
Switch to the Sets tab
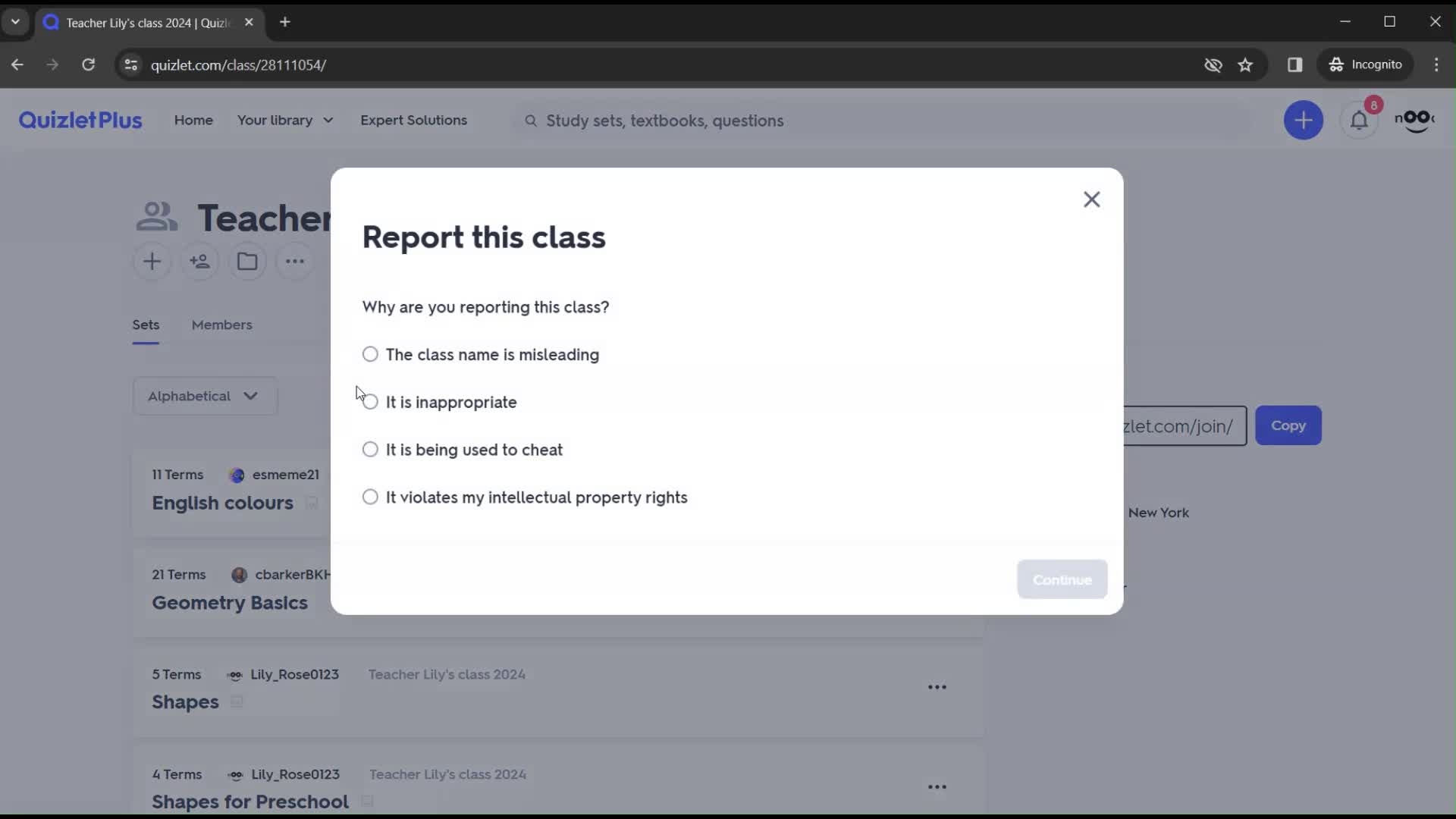tap(146, 324)
